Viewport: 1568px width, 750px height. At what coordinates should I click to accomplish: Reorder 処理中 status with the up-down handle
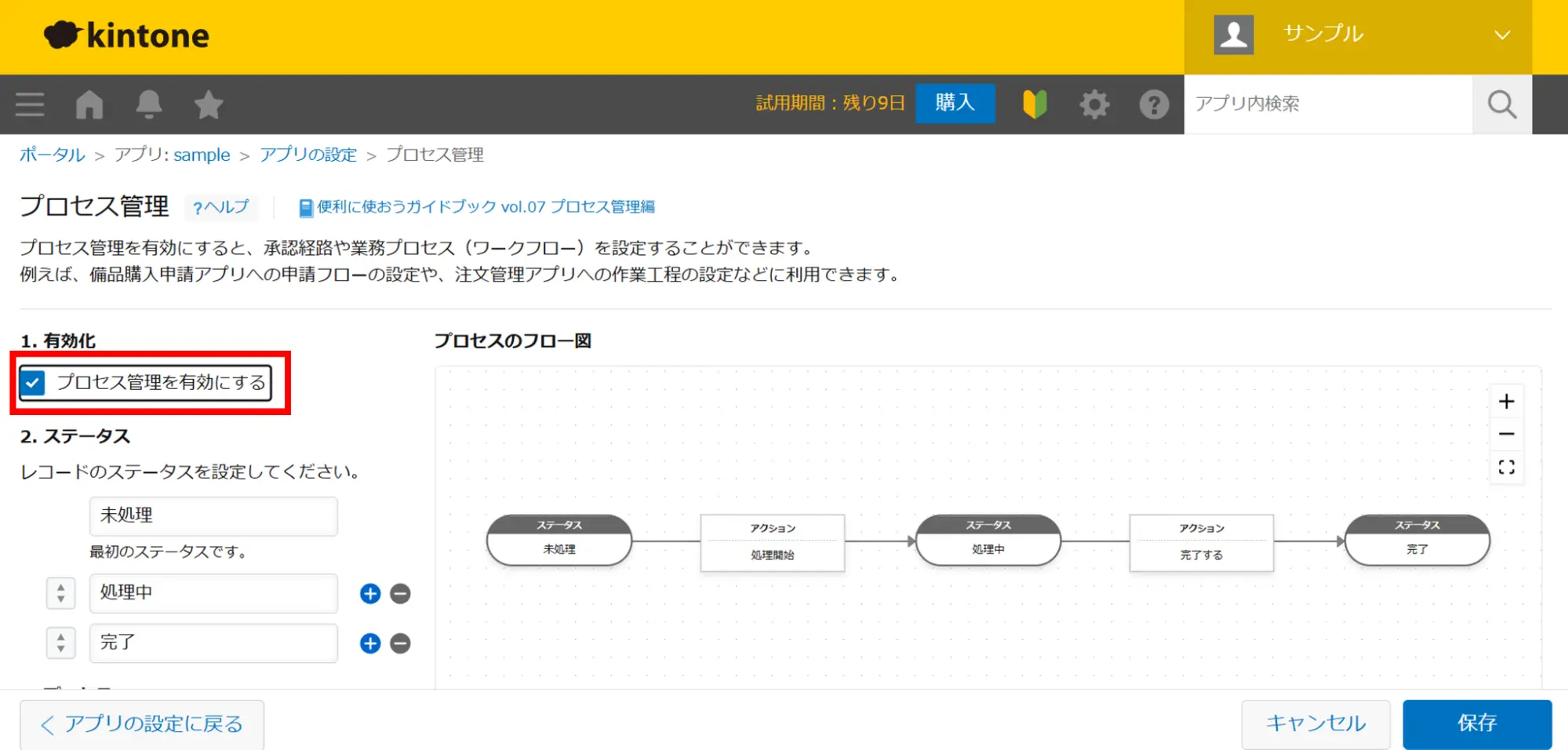[61, 593]
